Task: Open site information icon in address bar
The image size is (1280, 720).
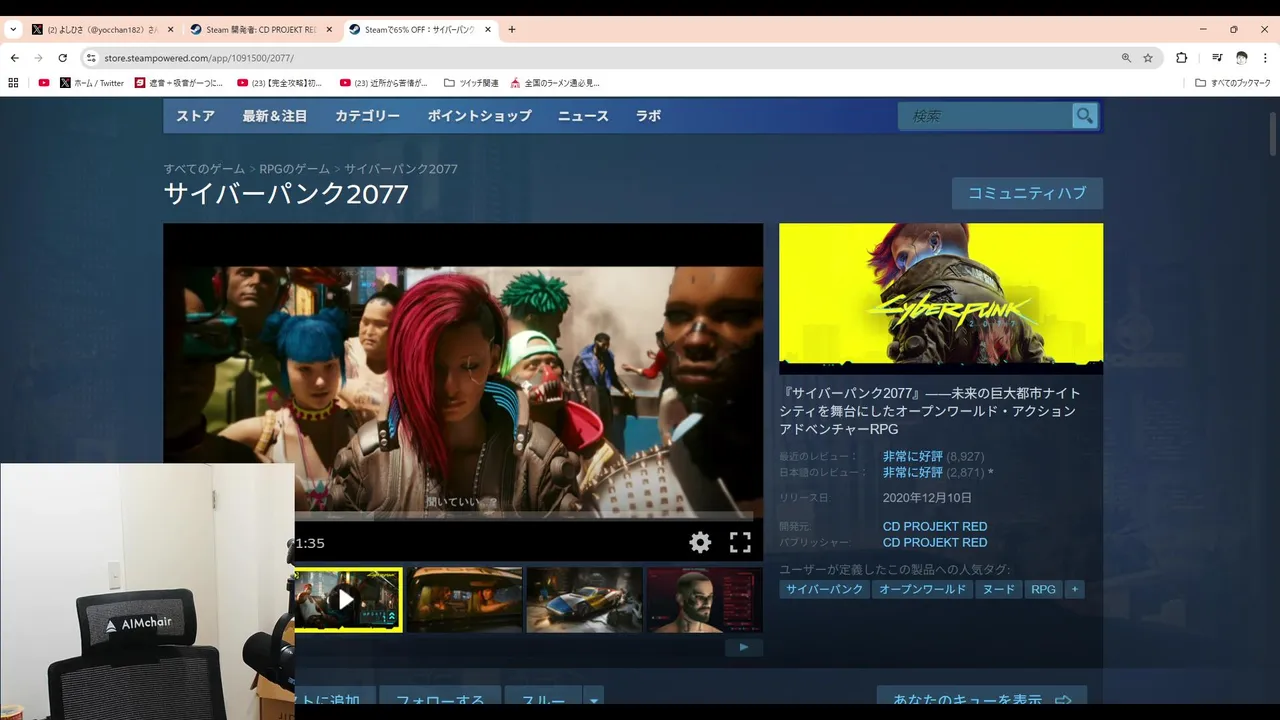Action: [x=91, y=58]
